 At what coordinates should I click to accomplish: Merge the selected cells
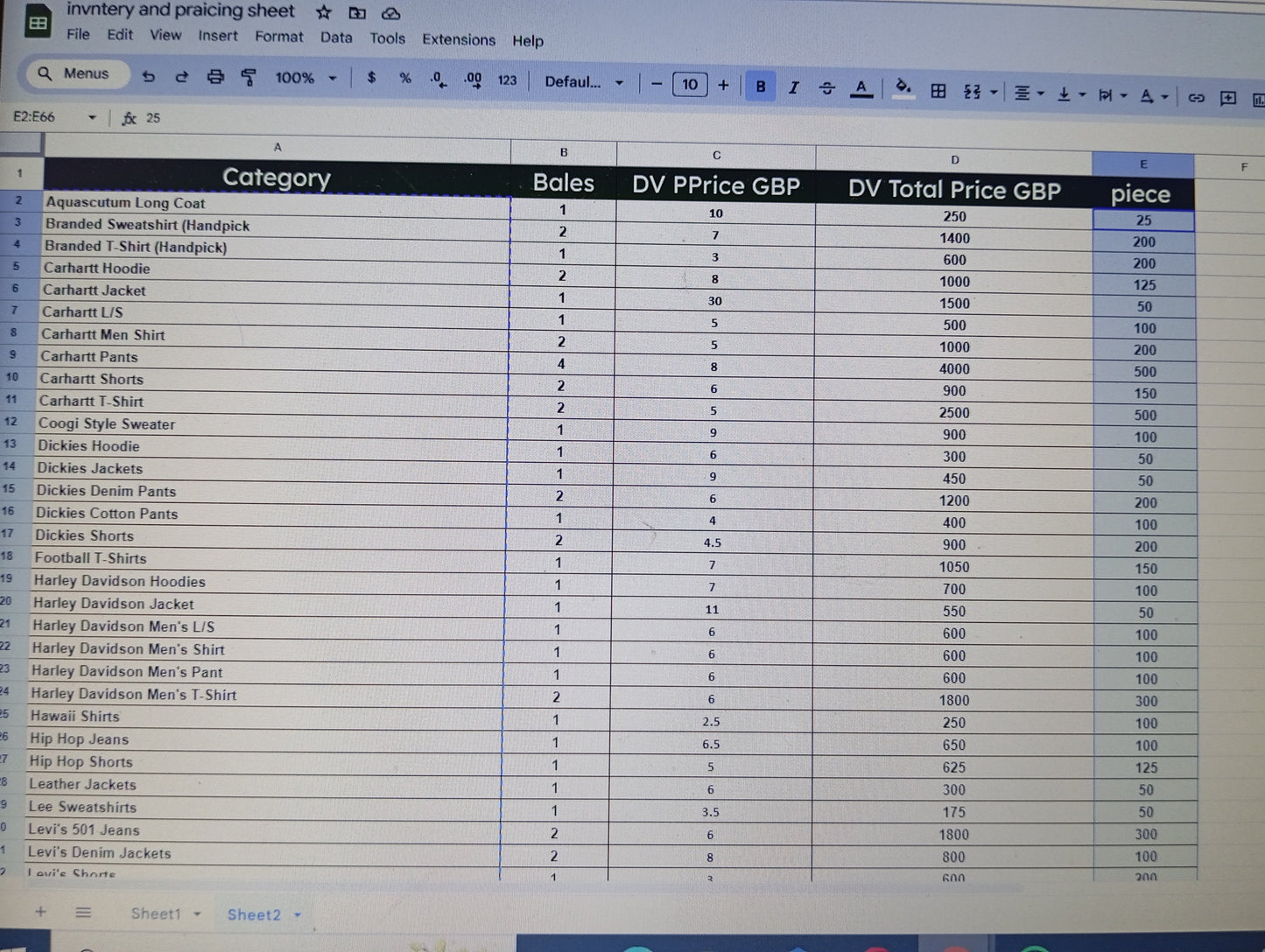tap(972, 91)
